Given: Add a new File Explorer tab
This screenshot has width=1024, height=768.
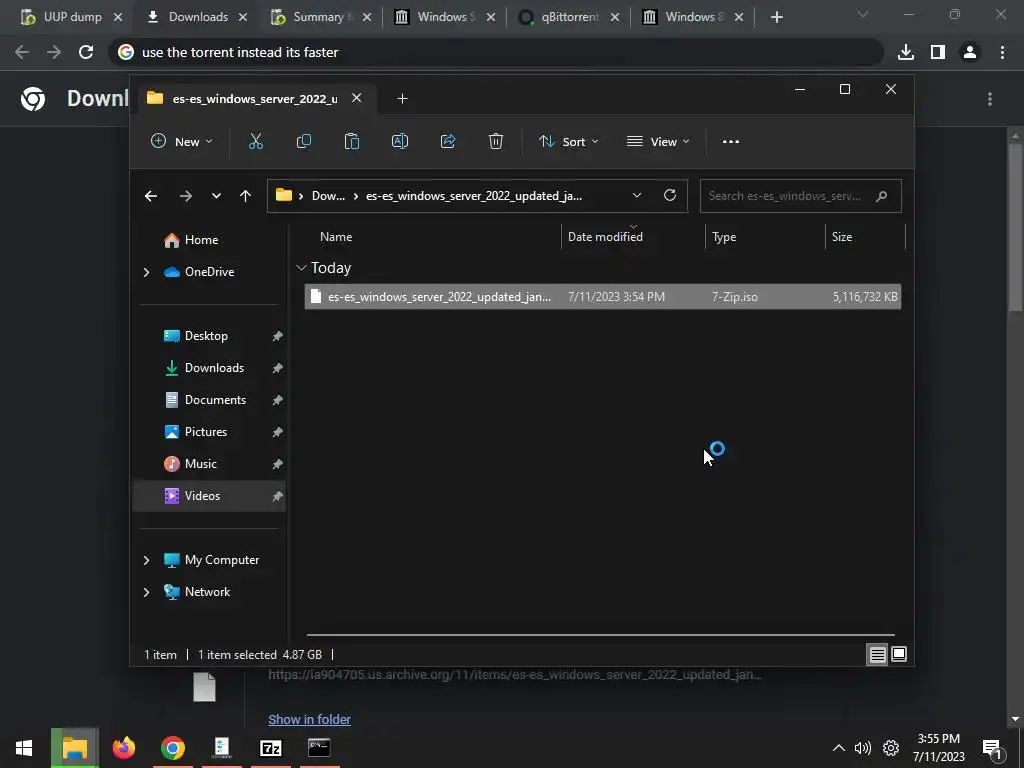Looking at the screenshot, I should (402, 99).
